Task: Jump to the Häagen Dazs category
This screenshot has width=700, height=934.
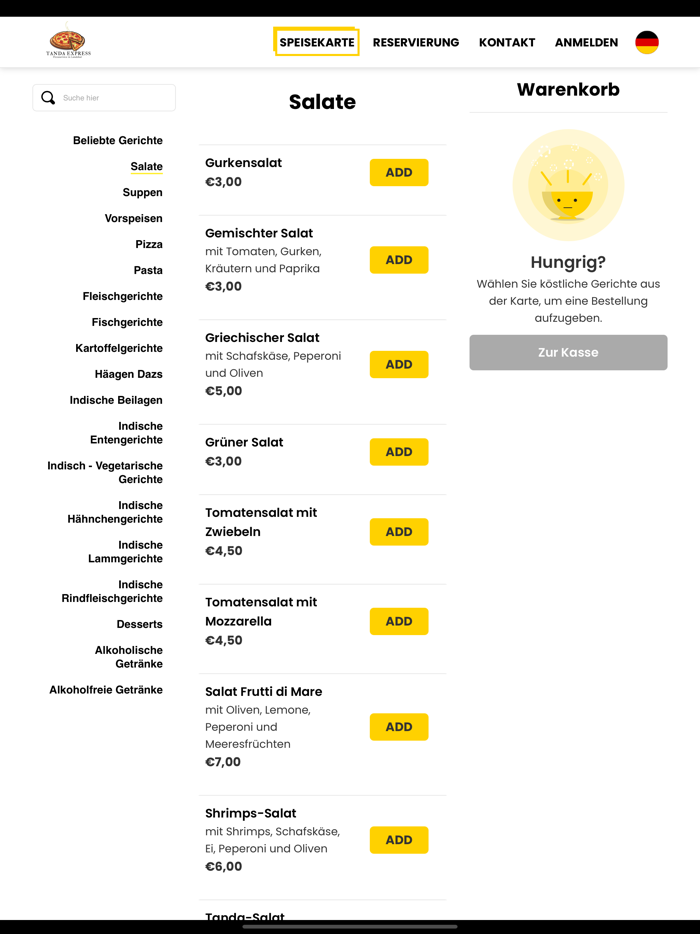Action: (129, 374)
